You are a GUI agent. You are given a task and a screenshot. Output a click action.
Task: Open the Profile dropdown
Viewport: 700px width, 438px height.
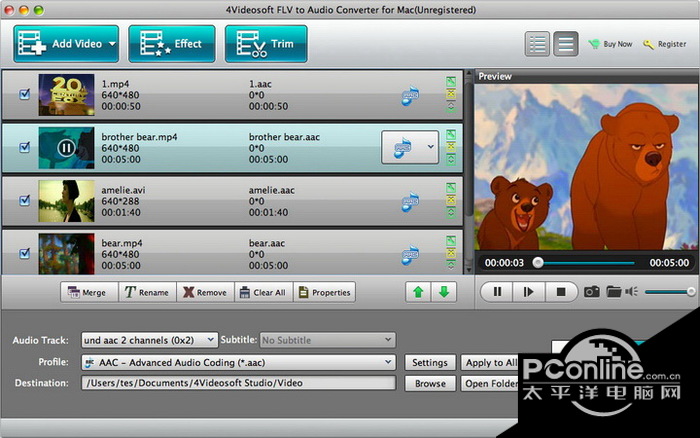coord(238,363)
